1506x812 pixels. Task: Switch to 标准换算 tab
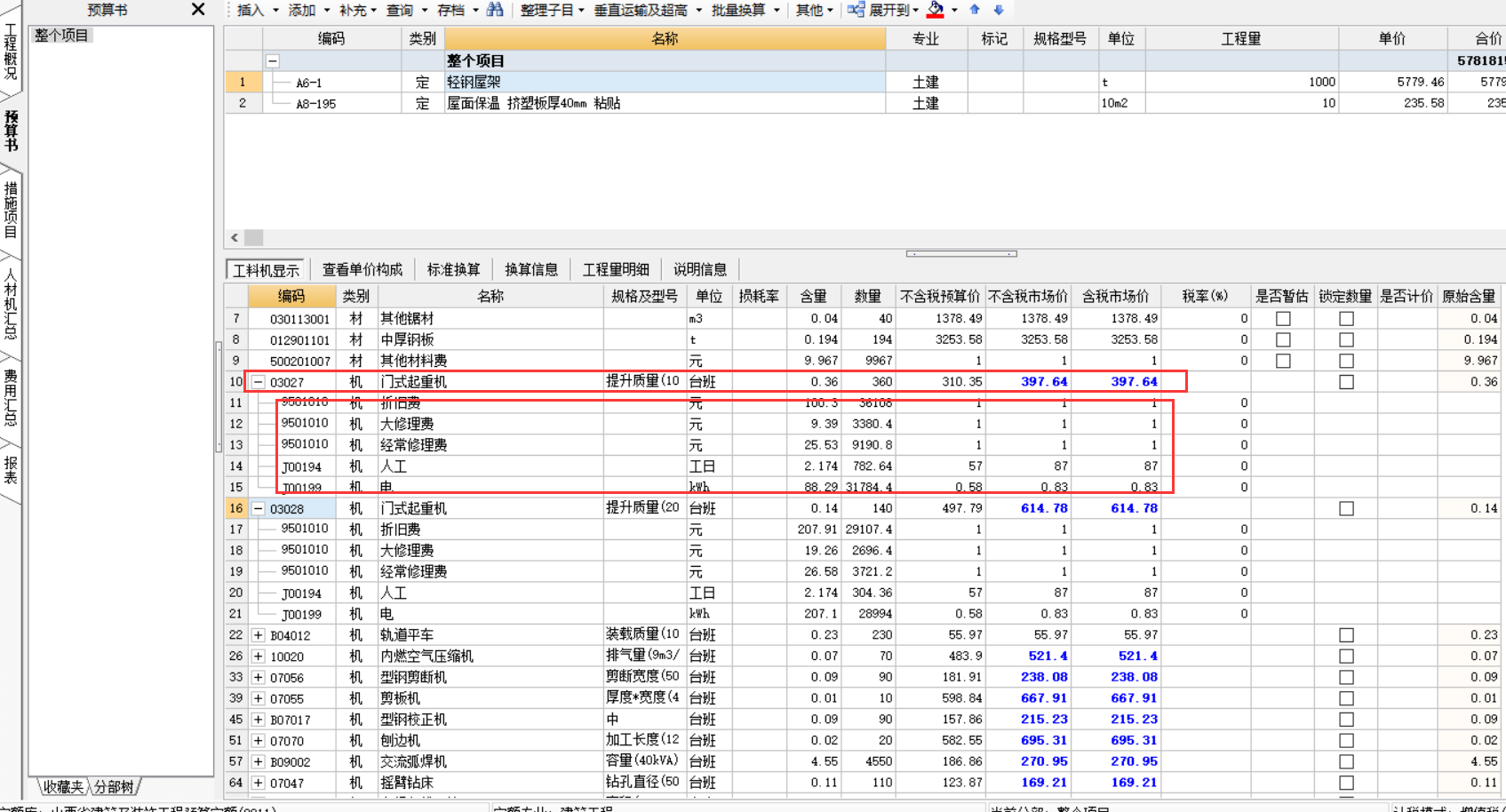[454, 270]
